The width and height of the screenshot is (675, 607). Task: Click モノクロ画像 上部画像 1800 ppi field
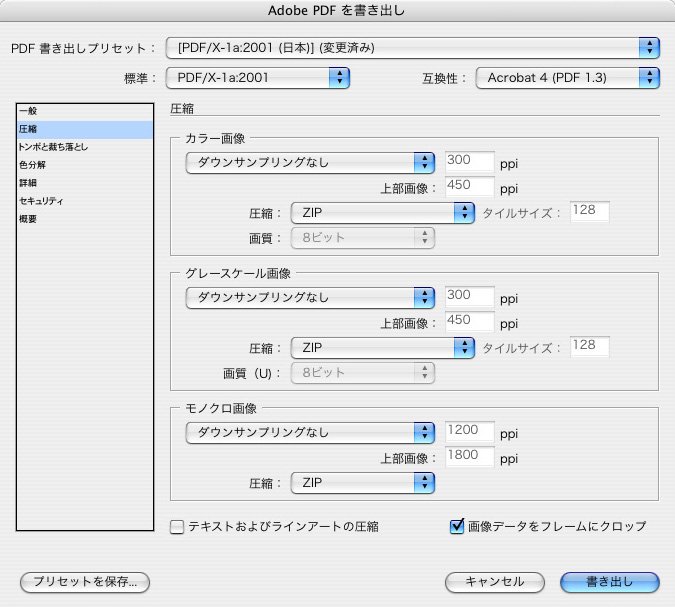pos(470,457)
